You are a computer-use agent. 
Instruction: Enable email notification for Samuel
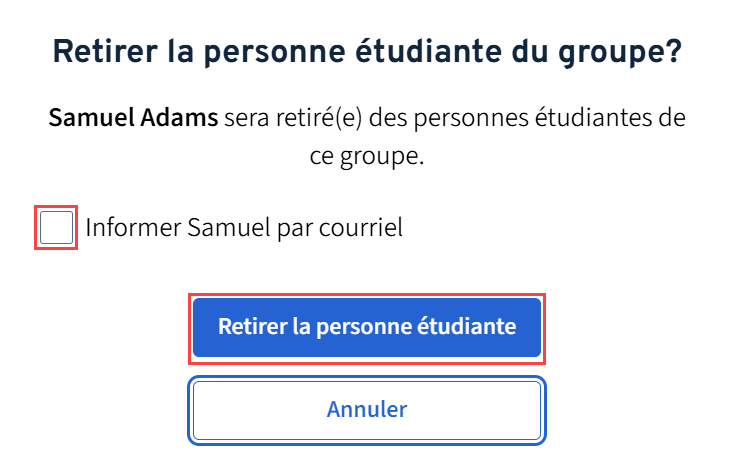[x=57, y=228]
